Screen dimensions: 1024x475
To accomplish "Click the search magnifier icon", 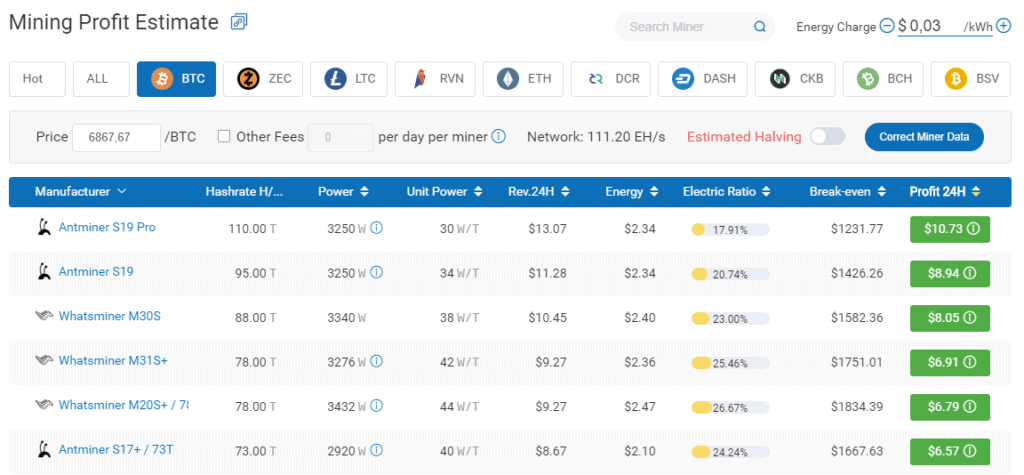I will (760, 27).
